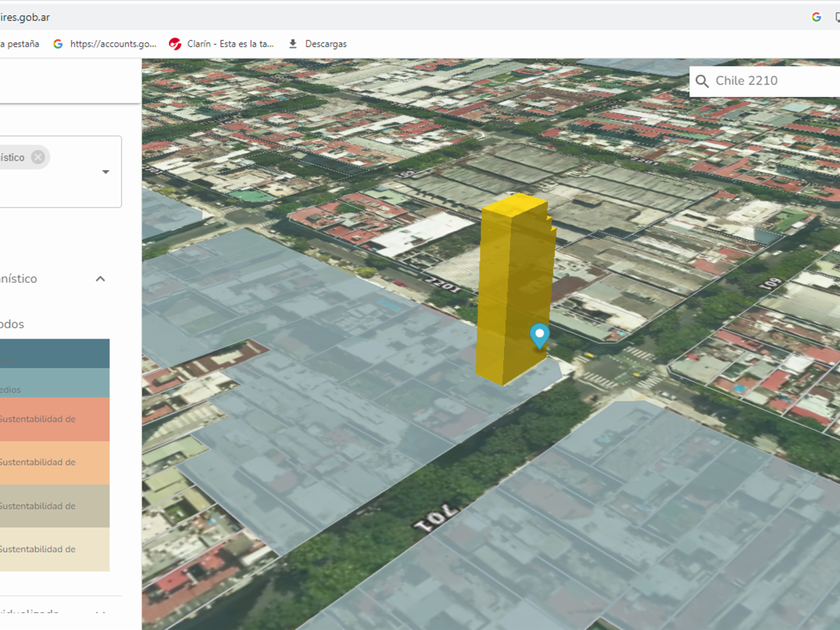Open the Clarín bookmark
The image size is (840, 630).
click(x=221, y=44)
